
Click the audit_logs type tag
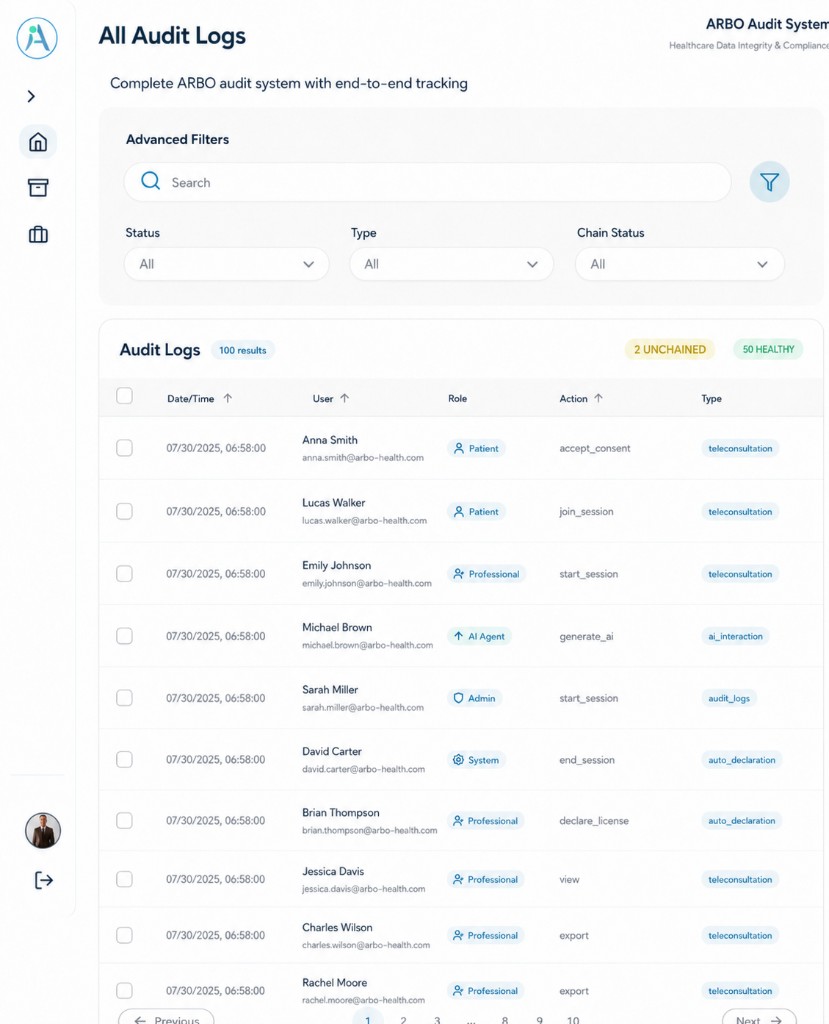pyautogui.click(x=729, y=698)
